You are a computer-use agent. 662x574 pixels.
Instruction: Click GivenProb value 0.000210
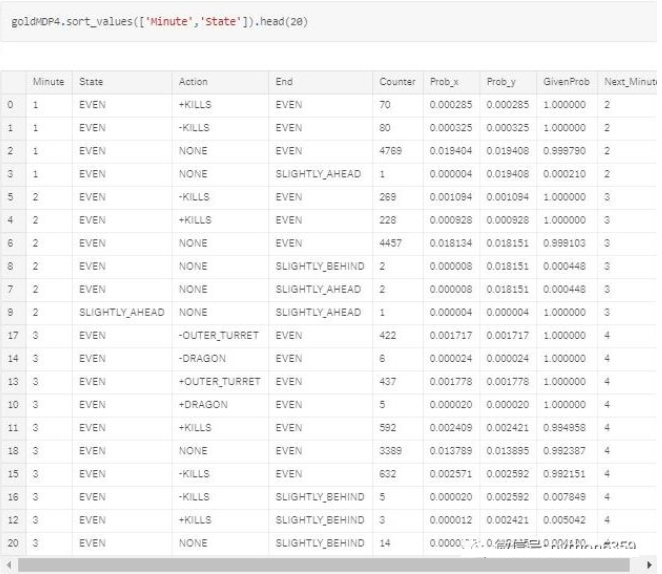[x=564, y=174]
